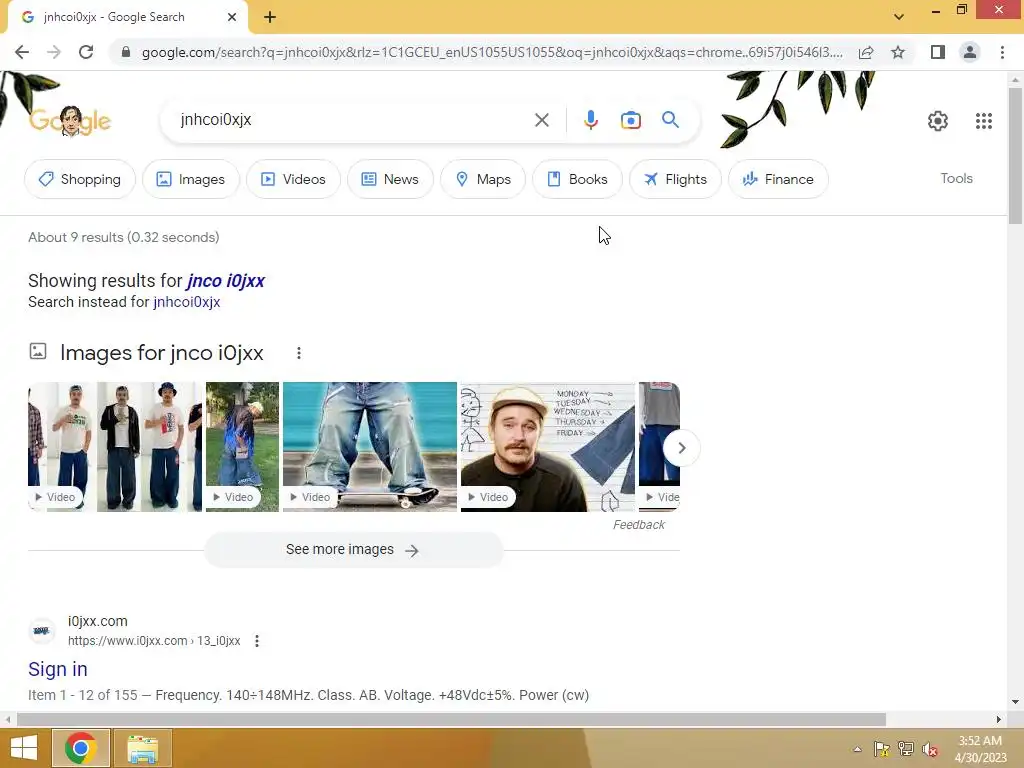Close the jnhcoi0xjx Google Search tab
Image resolution: width=1024 pixels, height=768 pixels.
[x=232, y=17]
